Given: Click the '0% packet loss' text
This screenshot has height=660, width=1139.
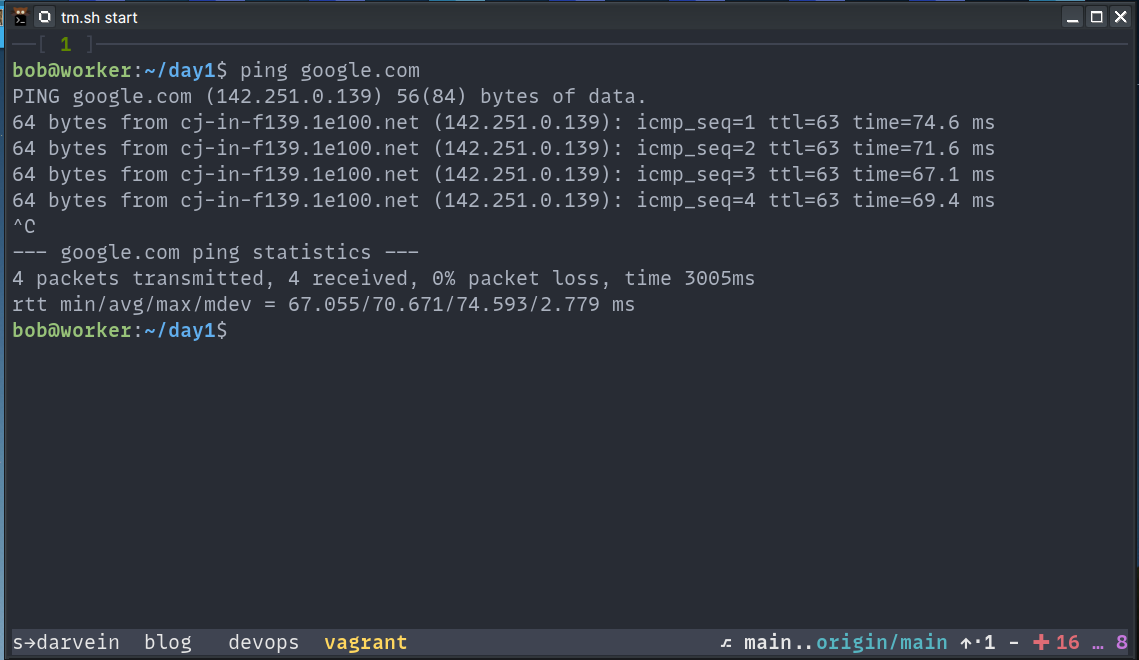Looking at the screenshot, I should click(516, 279).
